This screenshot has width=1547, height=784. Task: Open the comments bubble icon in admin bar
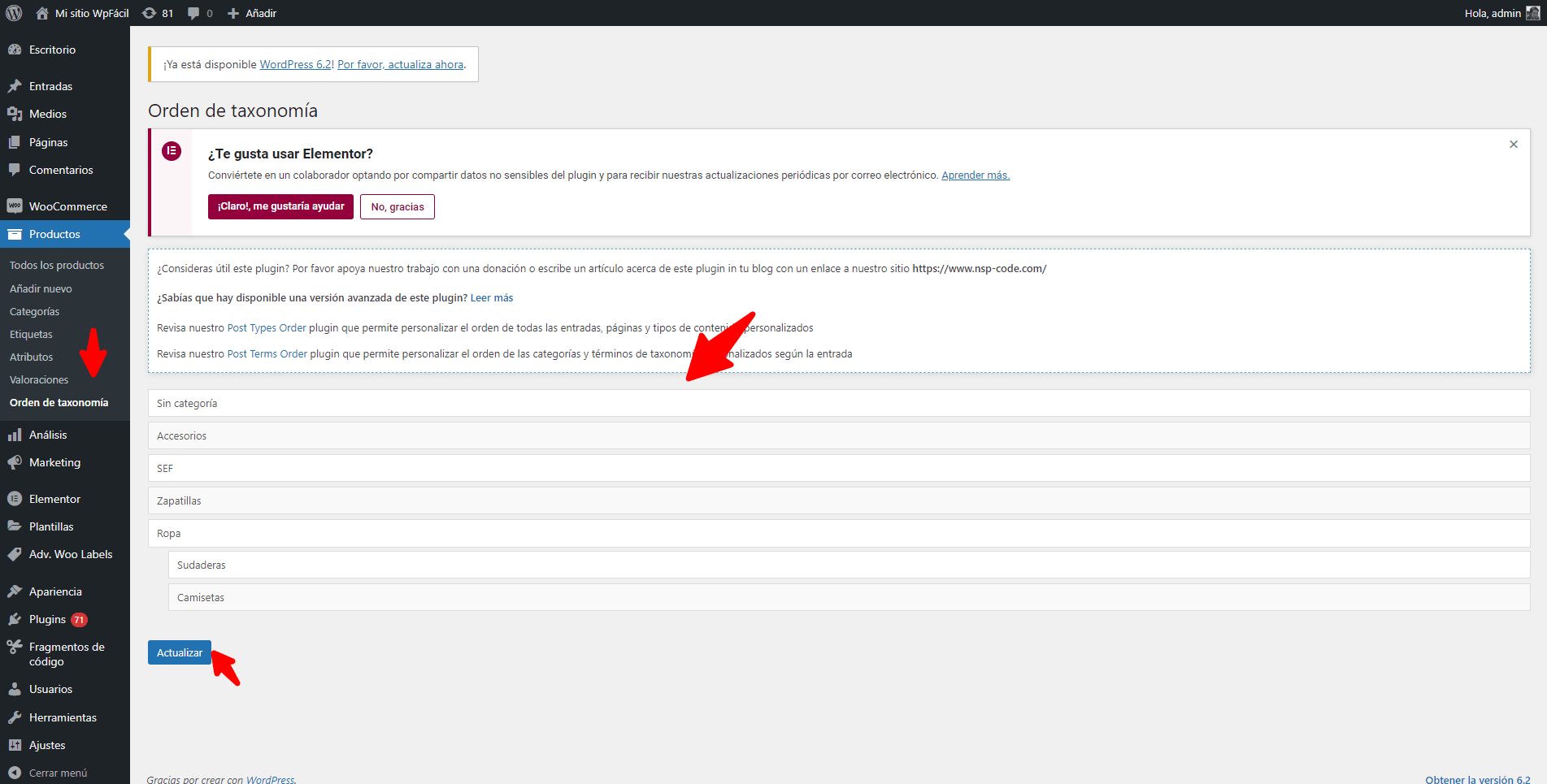coord(193,13)
